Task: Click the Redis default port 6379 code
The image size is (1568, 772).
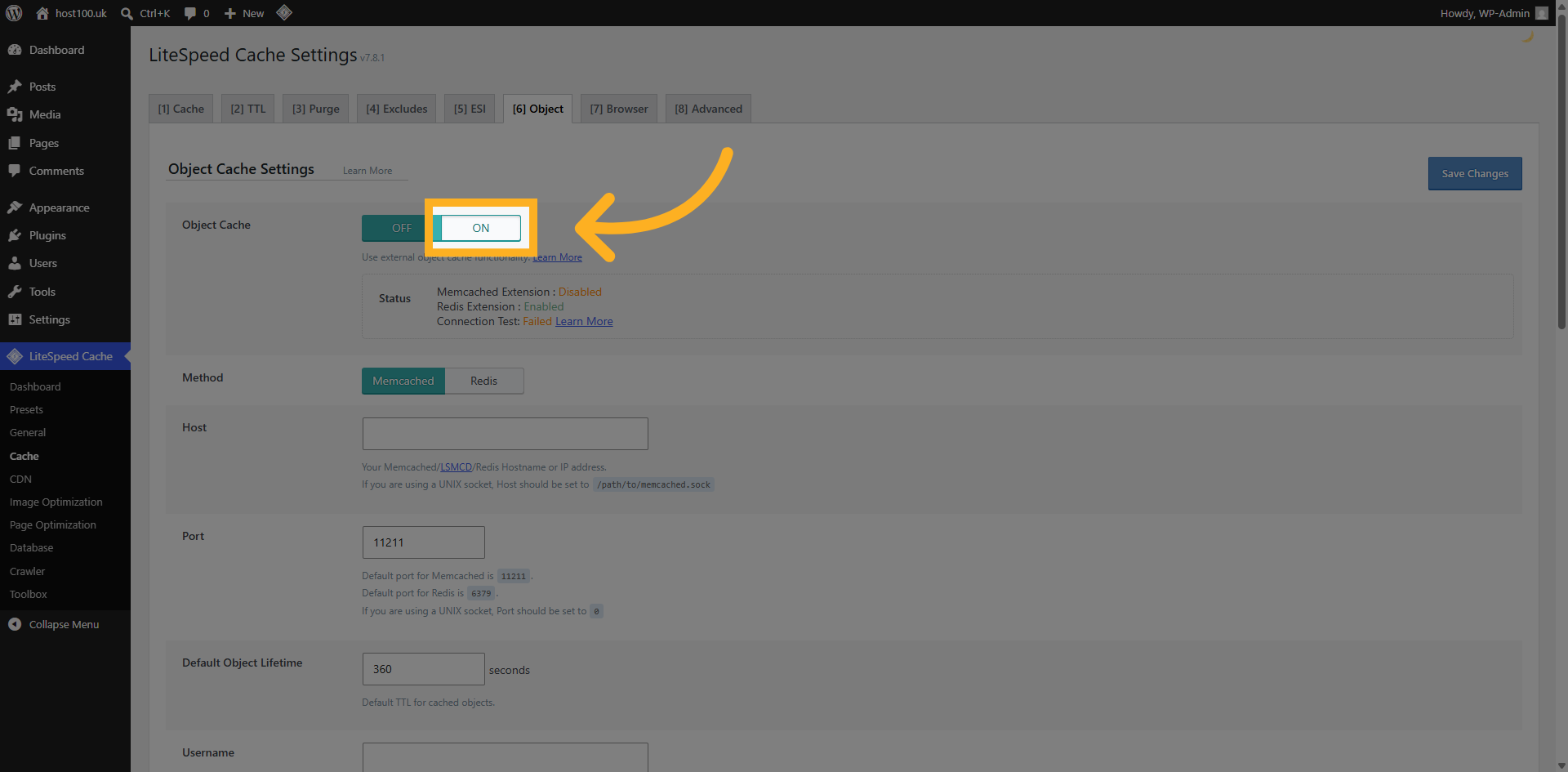Action: [481, 593]
